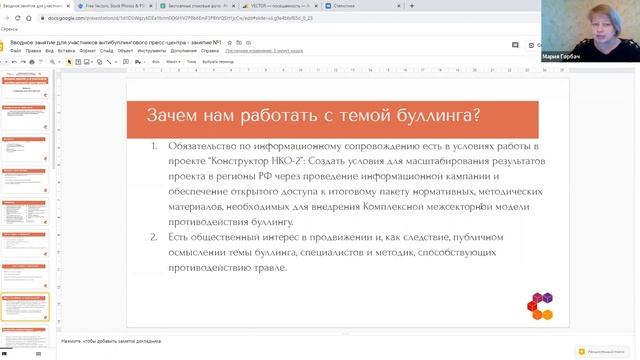The width and height of the screenshot is (640, 360).
Task: Go to browser home page
Action: coord(29,18)
